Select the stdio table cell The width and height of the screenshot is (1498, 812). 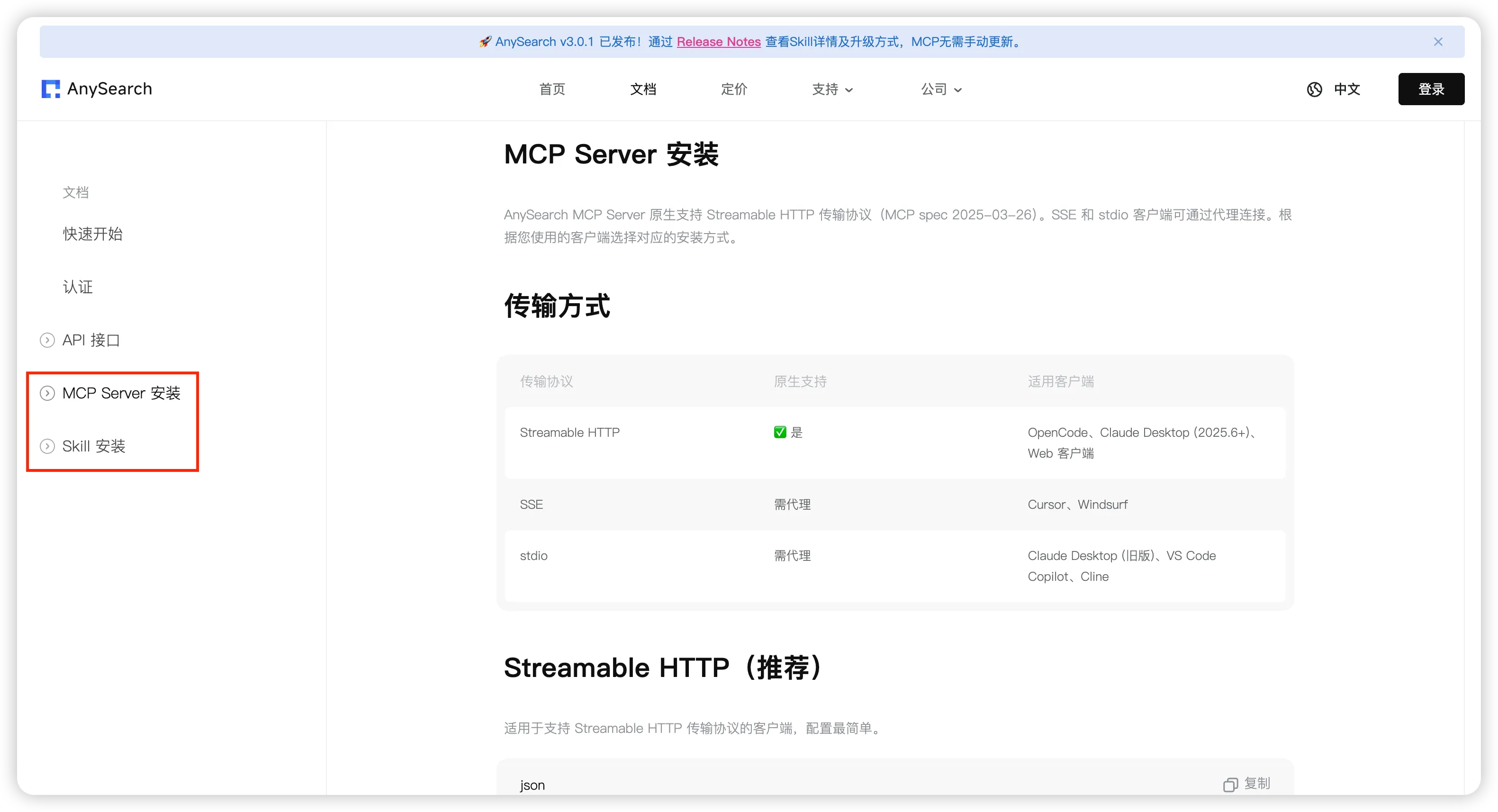click(x=534, y=556)
